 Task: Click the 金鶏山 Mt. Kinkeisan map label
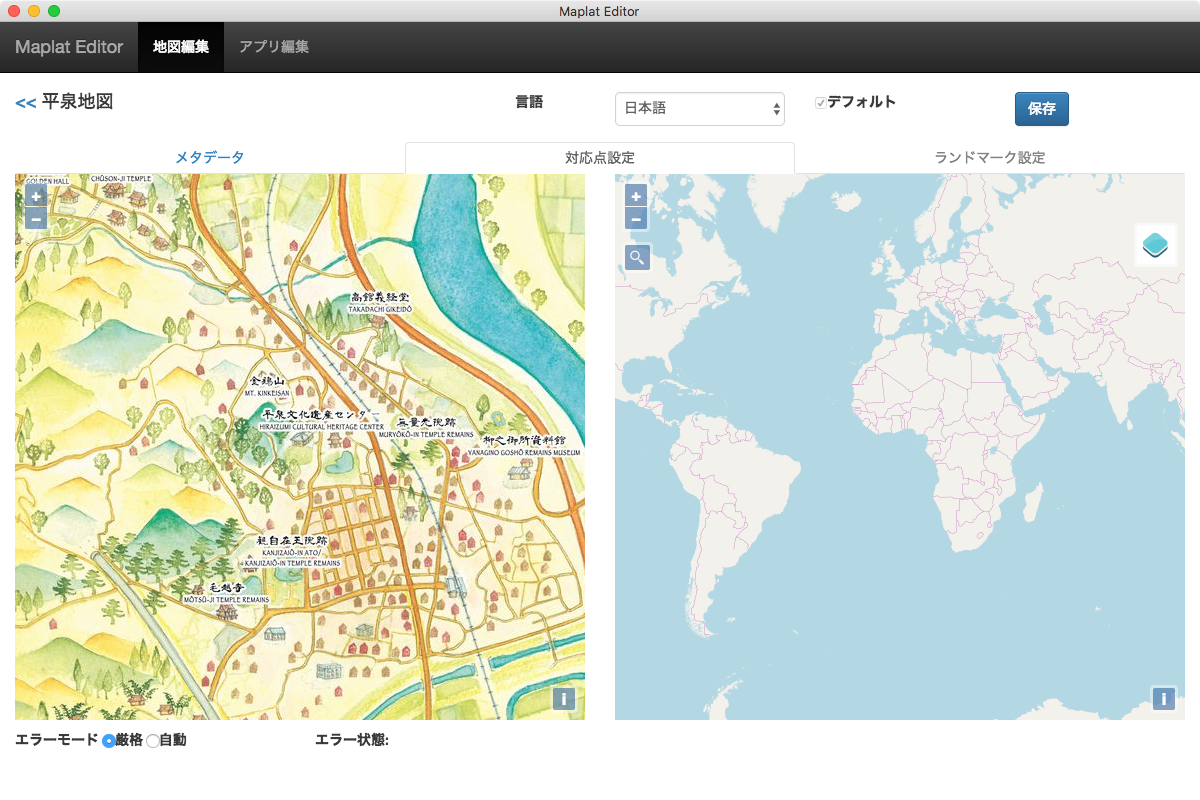click(267, 387)
